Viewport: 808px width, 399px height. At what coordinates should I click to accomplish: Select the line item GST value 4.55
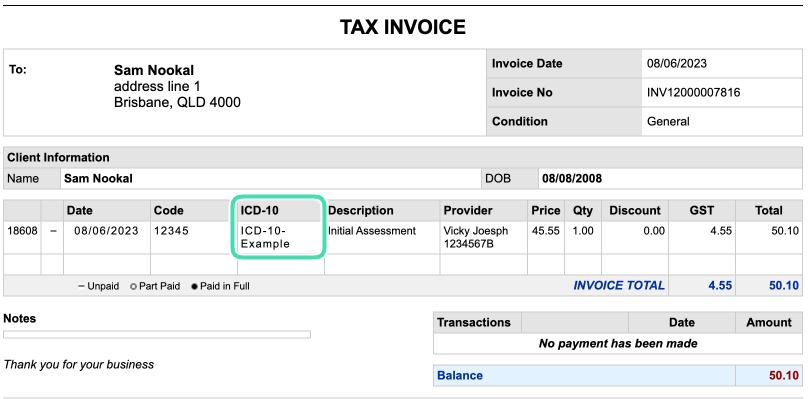[x=721, y=231]
